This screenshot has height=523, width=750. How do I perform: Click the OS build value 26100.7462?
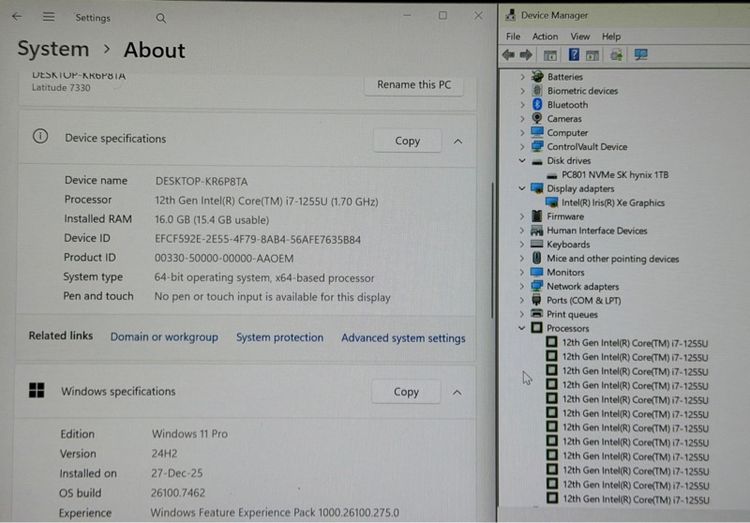(178, 492)
